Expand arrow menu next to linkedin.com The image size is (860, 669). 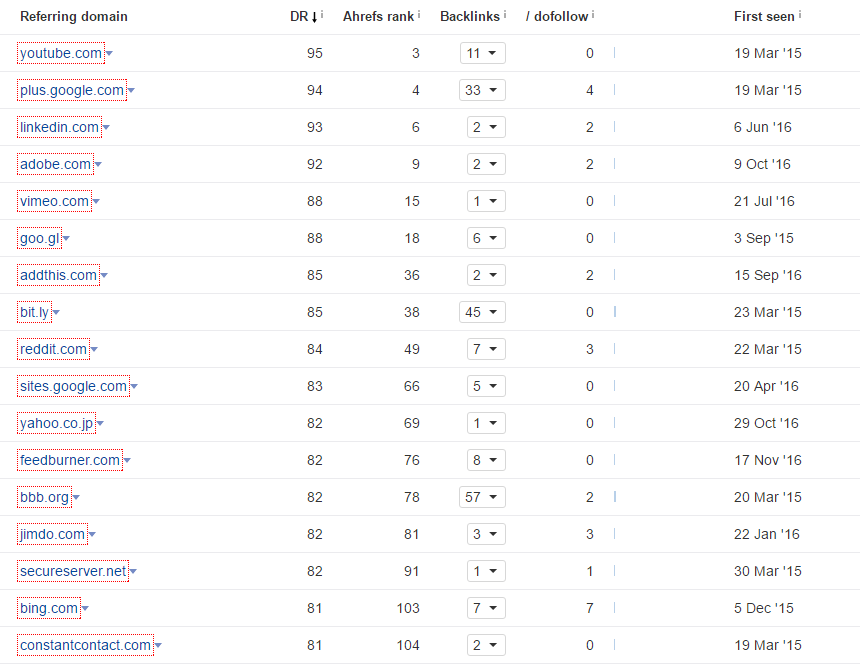[106, 128]
